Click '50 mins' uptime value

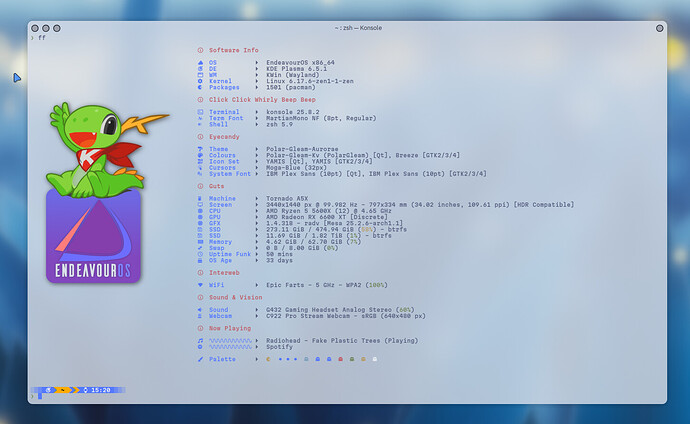279,254
